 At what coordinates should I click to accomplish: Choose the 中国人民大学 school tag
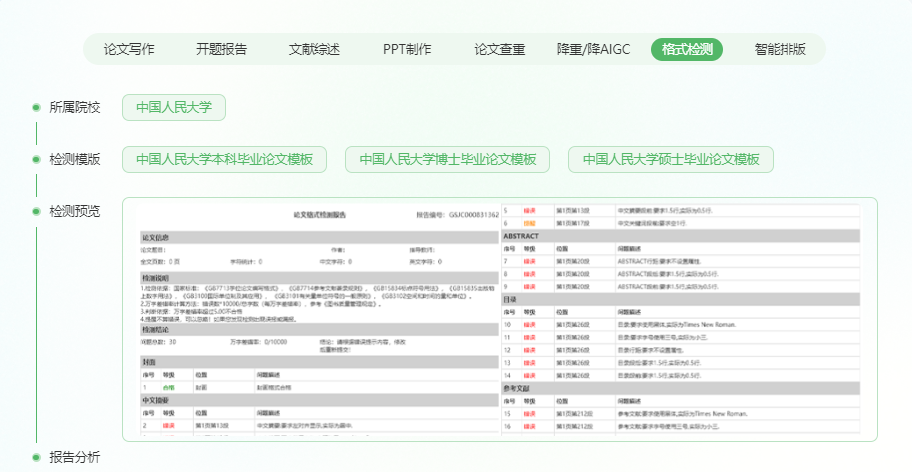174,107
